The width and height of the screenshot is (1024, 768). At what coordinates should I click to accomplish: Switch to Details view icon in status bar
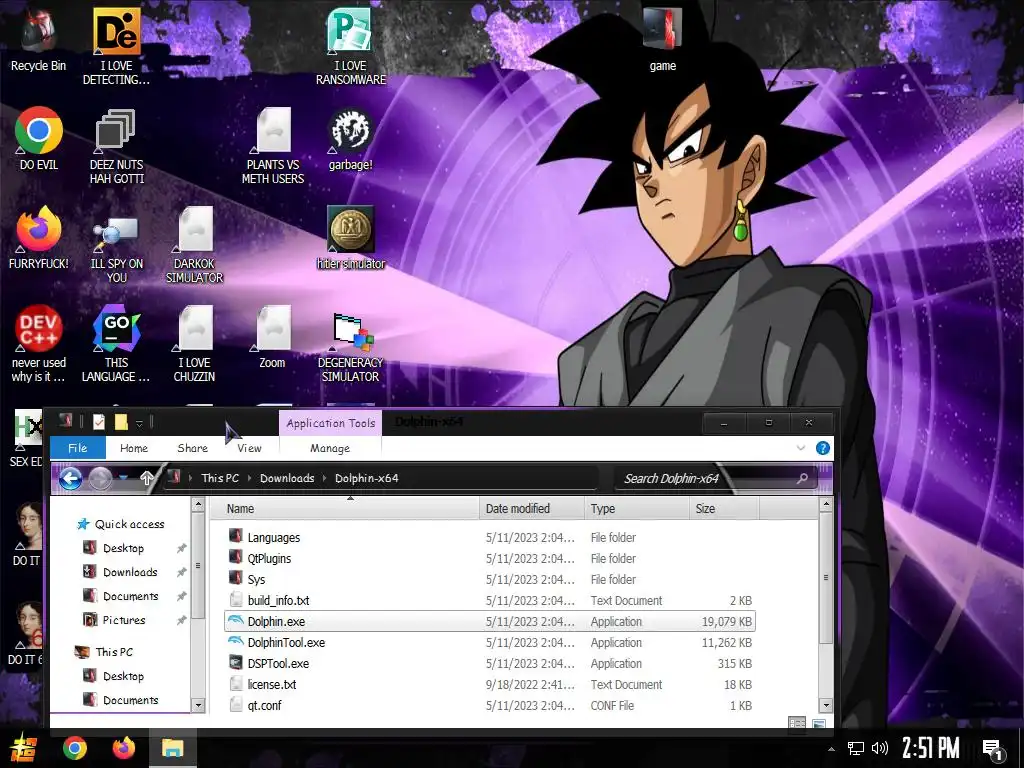tap(797, 723)
